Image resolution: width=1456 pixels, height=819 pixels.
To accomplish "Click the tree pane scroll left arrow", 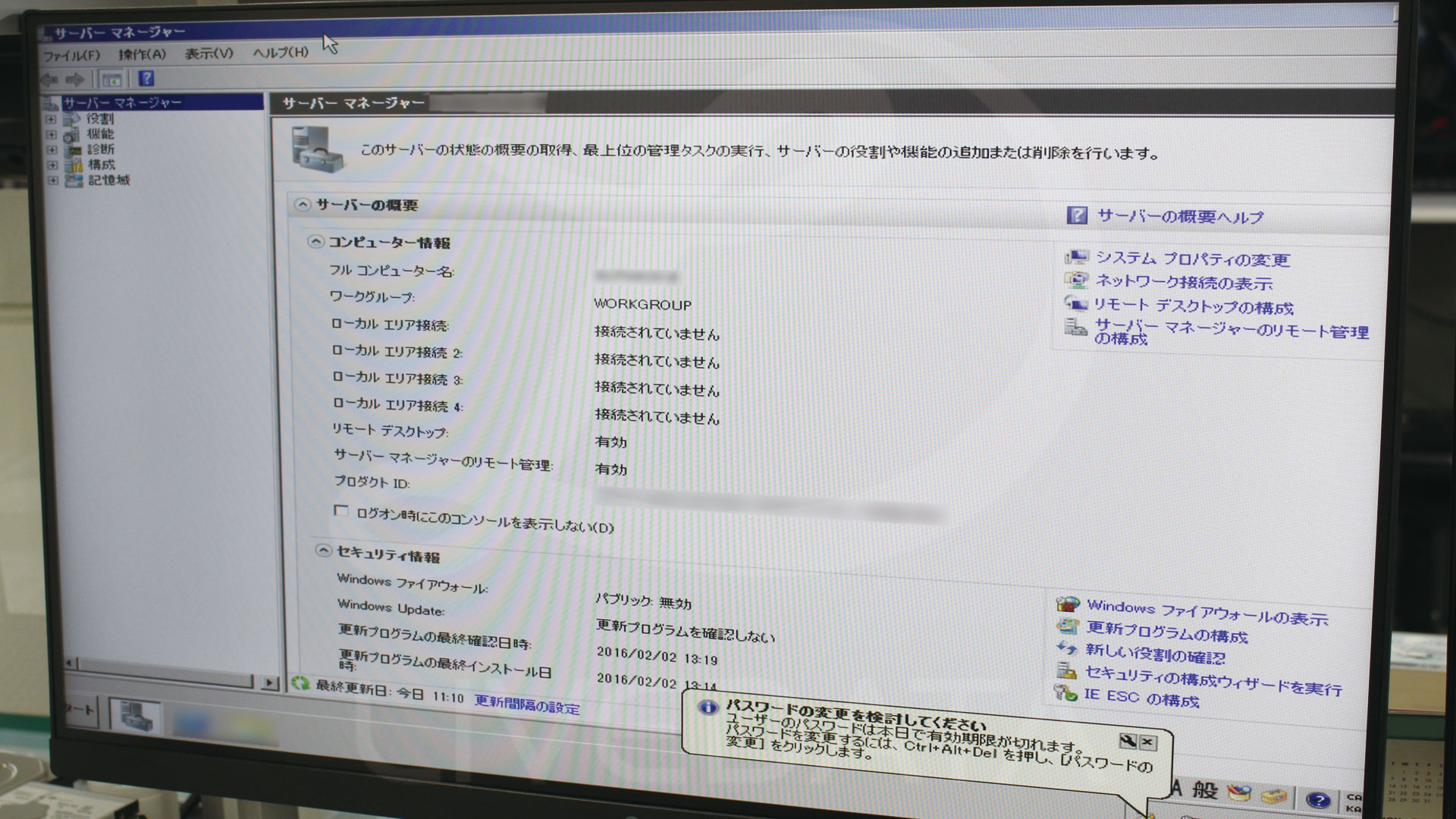I will pos(70,663).
